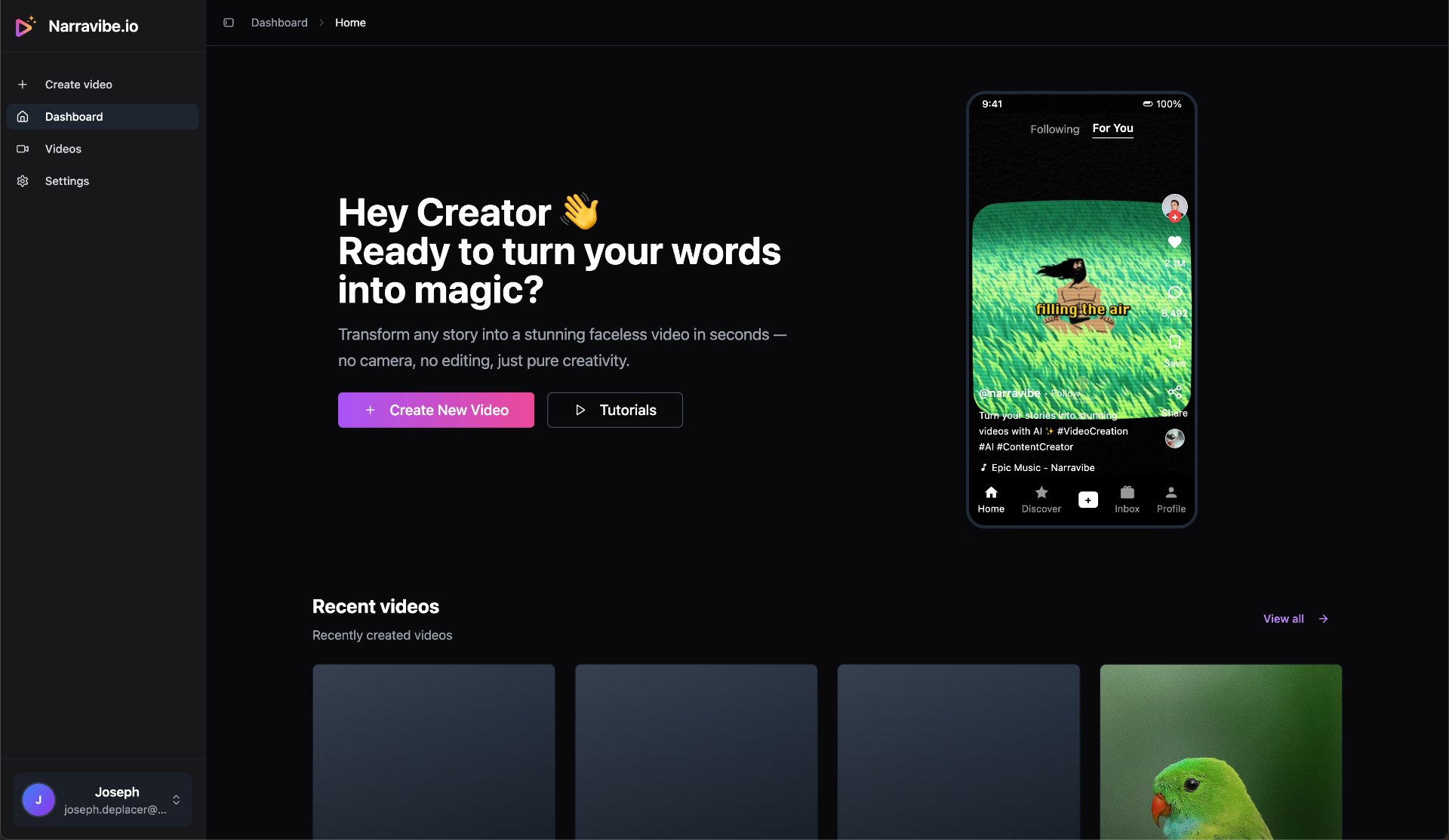1449x840 pixels.
Task: Click the comment bubble icon
Action: click(1174, 293)
